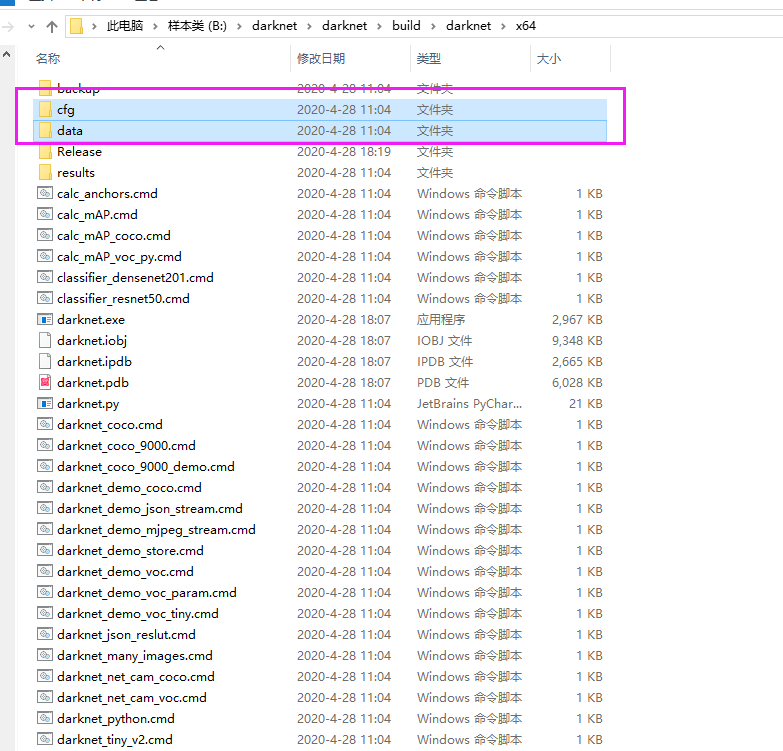Screen dimensions: 783x751
Task: Expand chevron after 样本类 (B:) in address bar
Action: [239, 26]
